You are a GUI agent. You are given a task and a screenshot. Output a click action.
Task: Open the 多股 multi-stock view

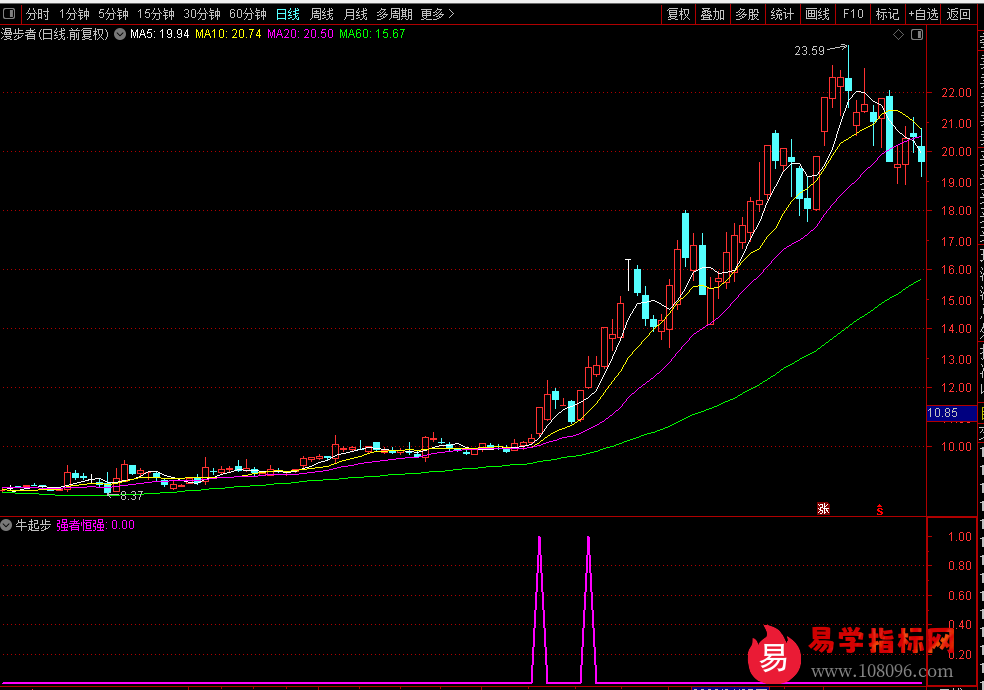pyautogui.click(x=747, y=14)
